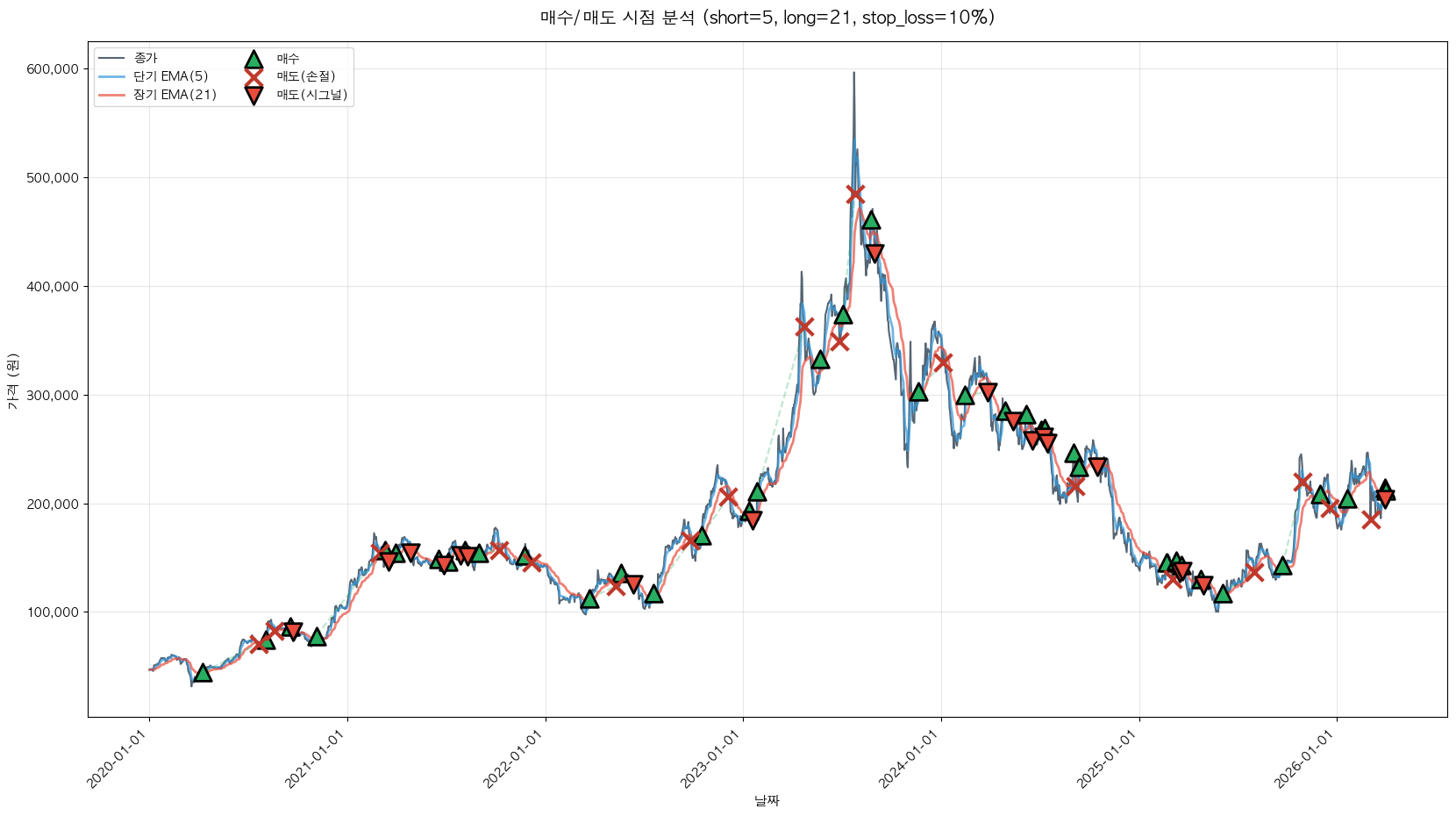Click the 단기 EMA(5) blue line swatch
1456x816 pixels.
(111, 77)
